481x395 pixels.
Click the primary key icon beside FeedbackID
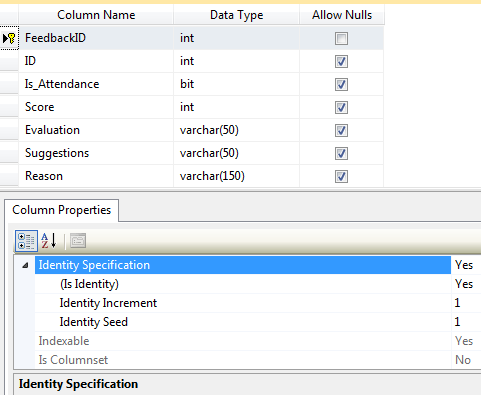[x=9, y=38]
